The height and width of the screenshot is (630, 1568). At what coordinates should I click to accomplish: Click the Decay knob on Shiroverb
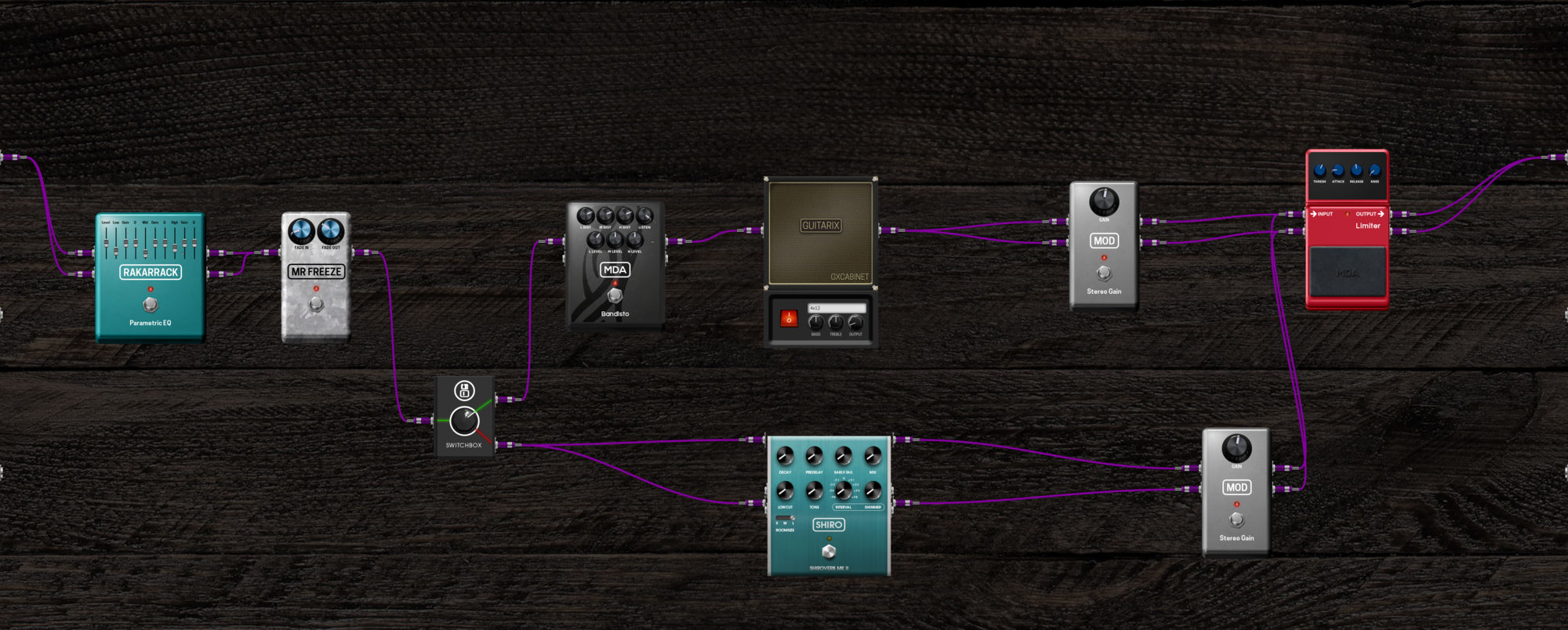click(x=785, y=456)
